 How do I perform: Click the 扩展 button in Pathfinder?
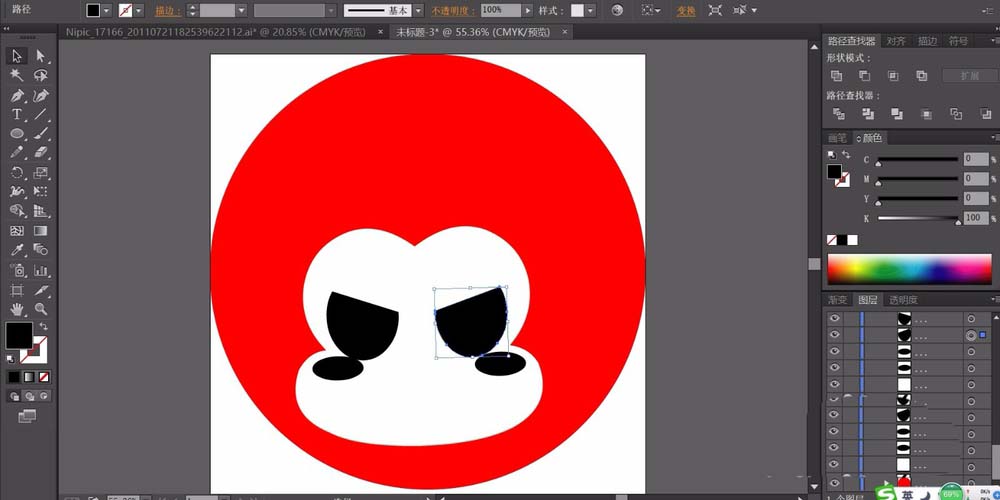tap(969, 76)
